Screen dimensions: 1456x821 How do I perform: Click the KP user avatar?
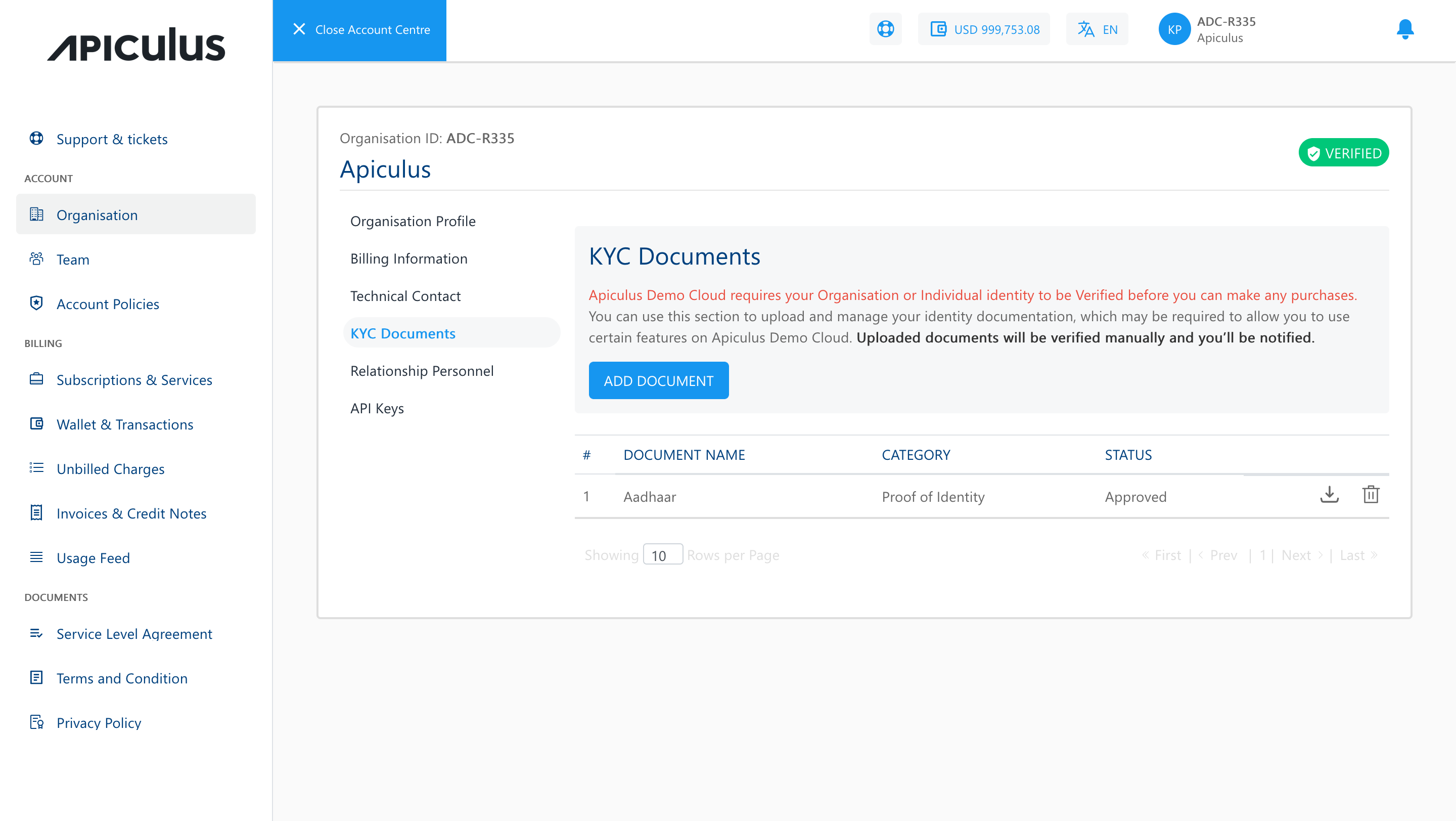point(1174,29)
